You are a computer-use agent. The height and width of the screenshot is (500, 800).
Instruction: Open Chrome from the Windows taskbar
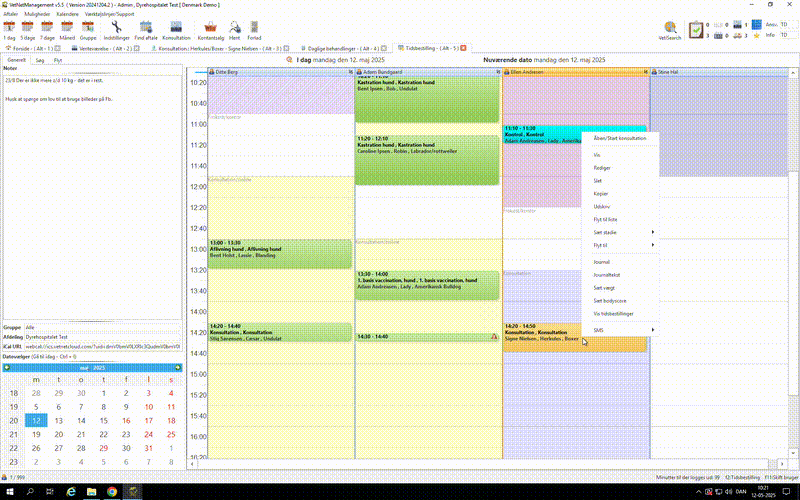(x=112, y=491)
